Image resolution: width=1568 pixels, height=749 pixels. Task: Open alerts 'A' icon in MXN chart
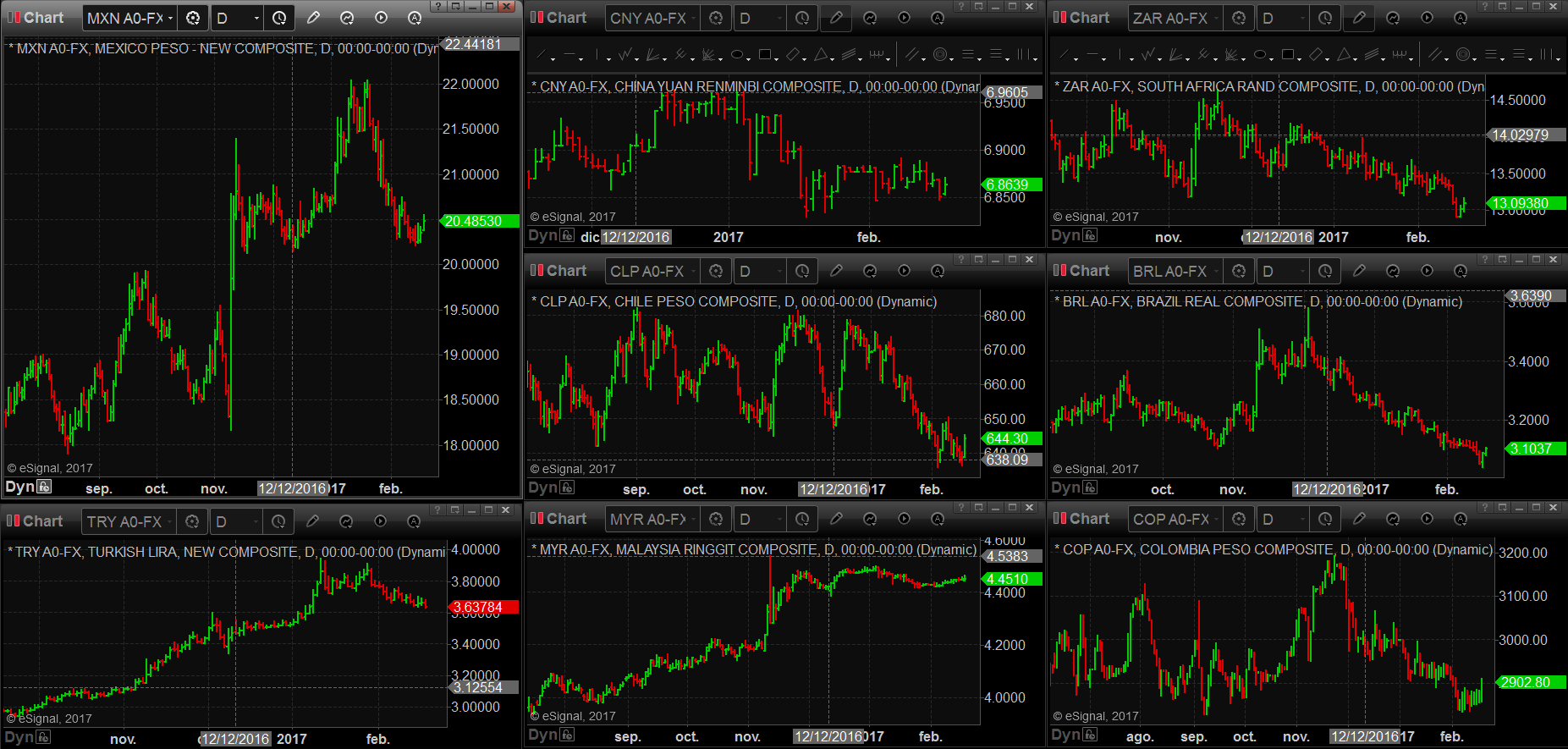point(415,18)
